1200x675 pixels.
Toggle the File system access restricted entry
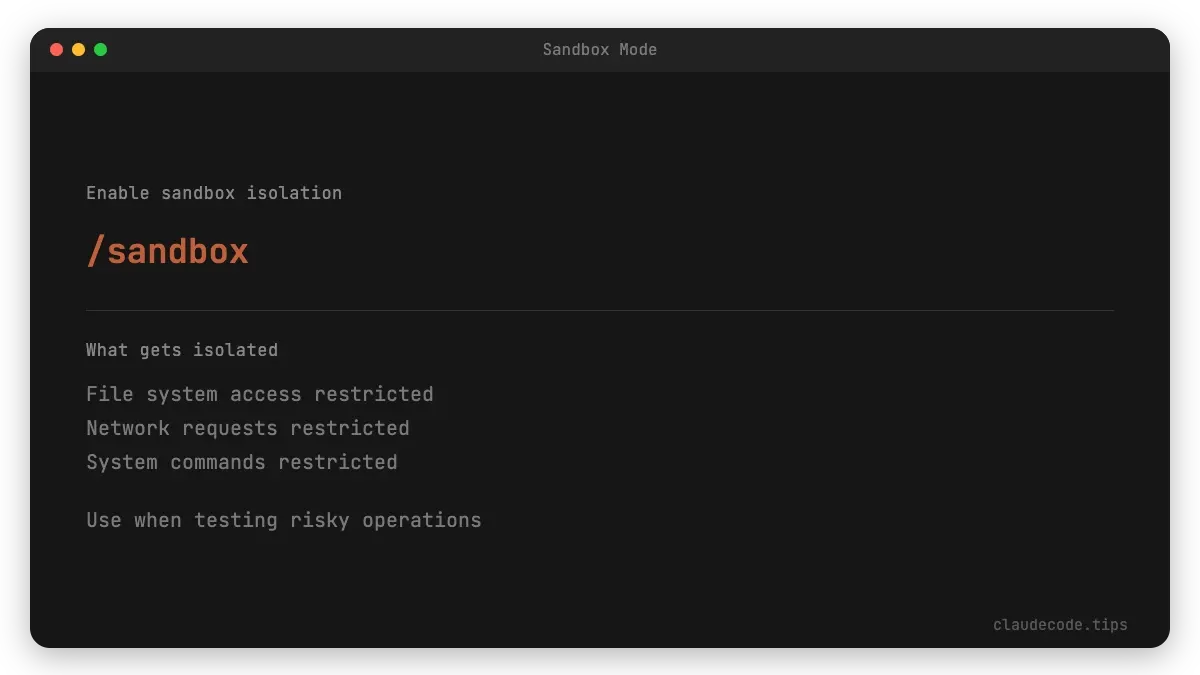click(x=260, y=394)
